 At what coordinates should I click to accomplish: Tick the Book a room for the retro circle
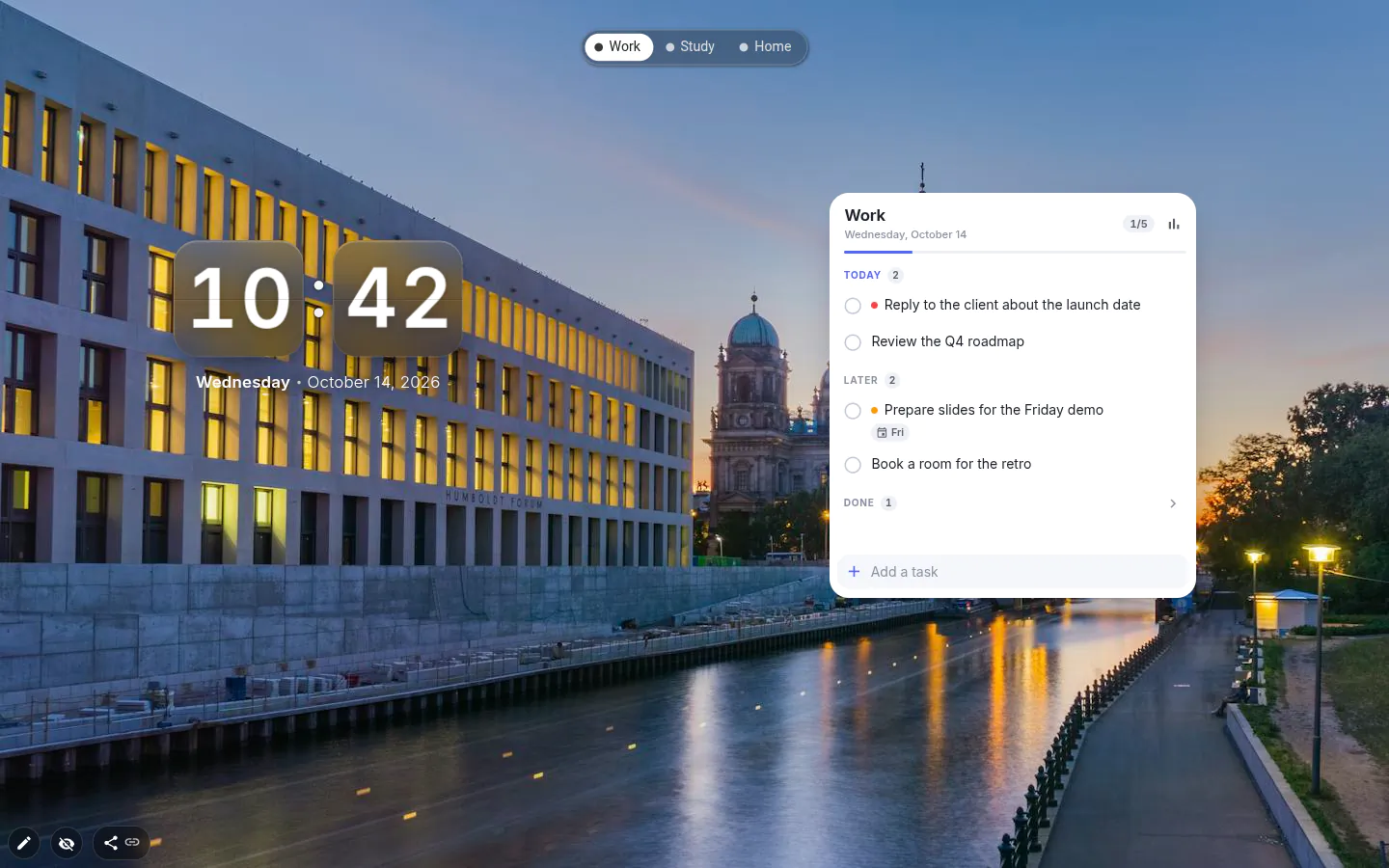[853, 465]
